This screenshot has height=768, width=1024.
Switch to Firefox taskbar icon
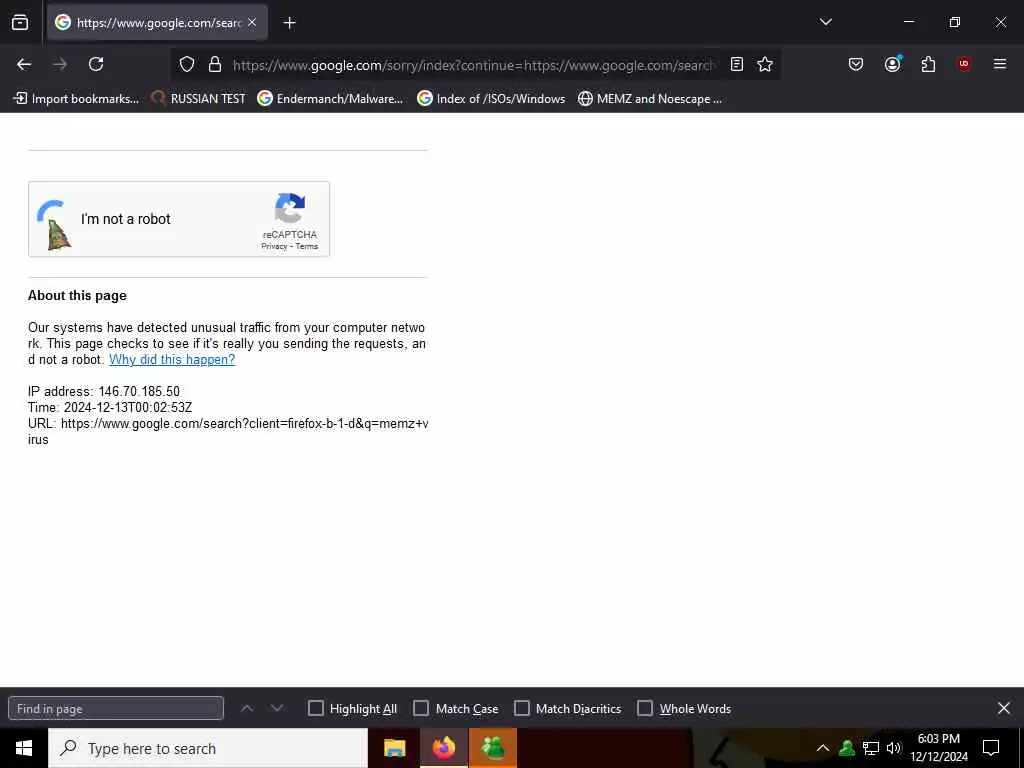(x=444, y=748)
